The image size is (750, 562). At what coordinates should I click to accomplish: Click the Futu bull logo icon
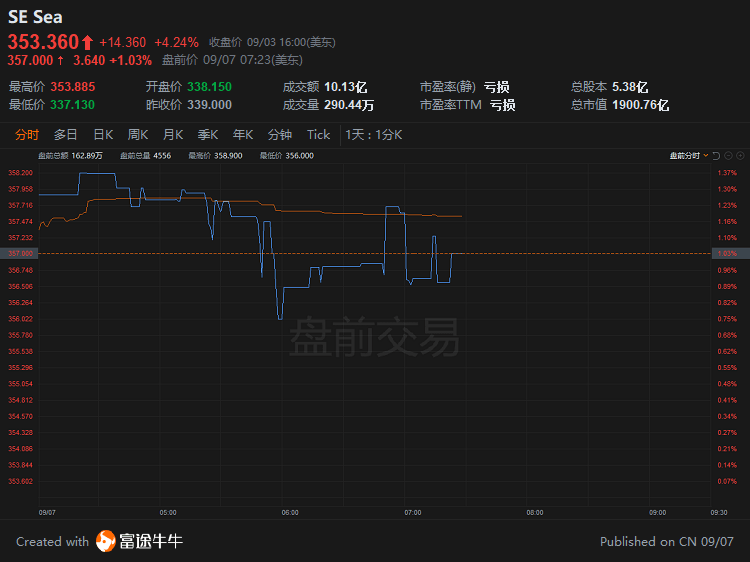(106, 542)
